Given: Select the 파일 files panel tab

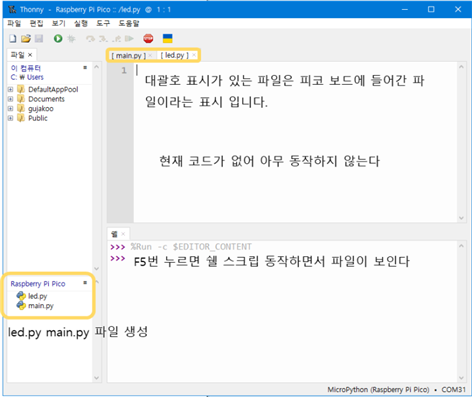Looking at the screenshot, I should click(x=18, y=55).
